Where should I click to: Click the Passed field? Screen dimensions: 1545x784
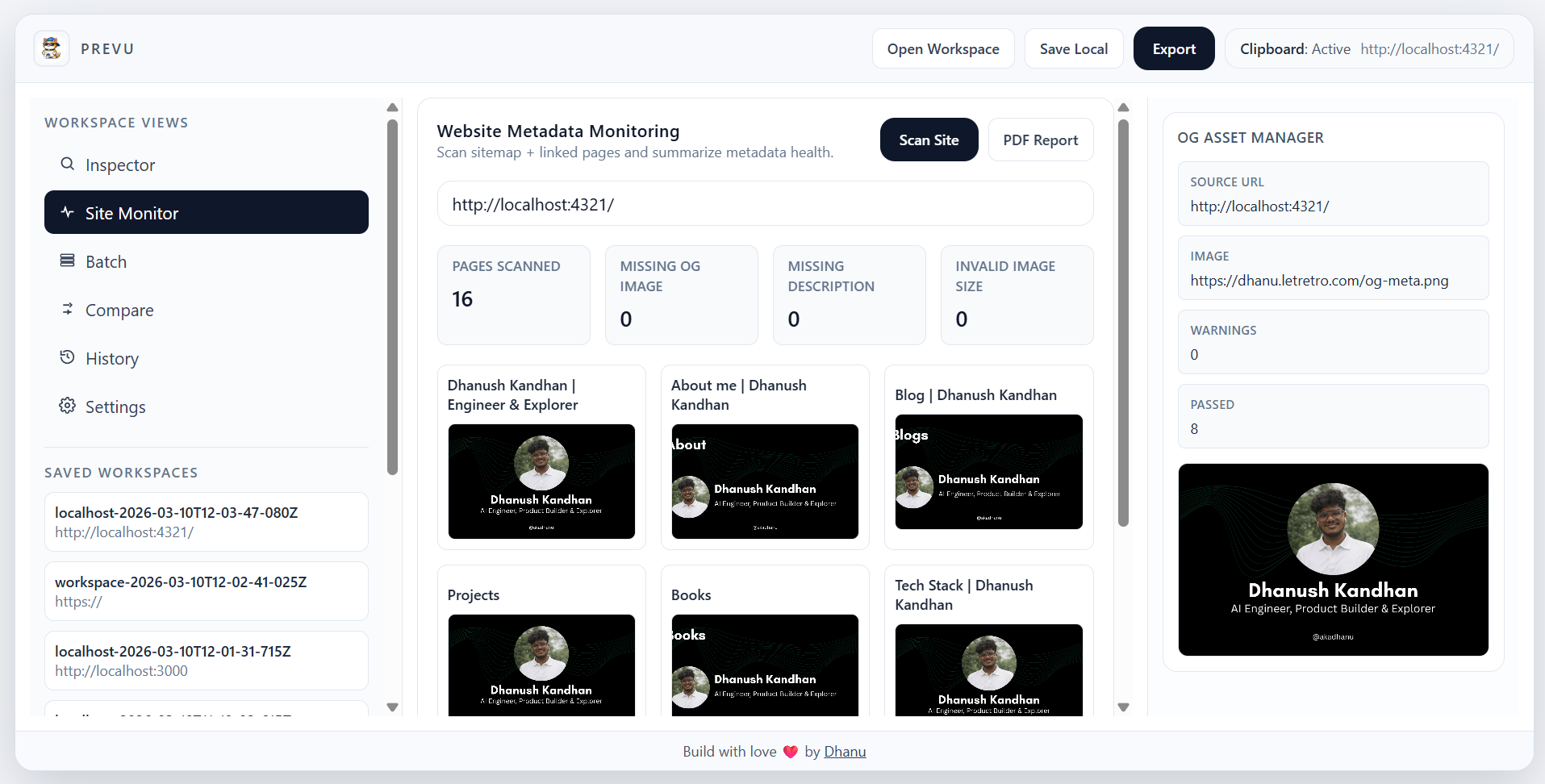tap(1333, 416)
